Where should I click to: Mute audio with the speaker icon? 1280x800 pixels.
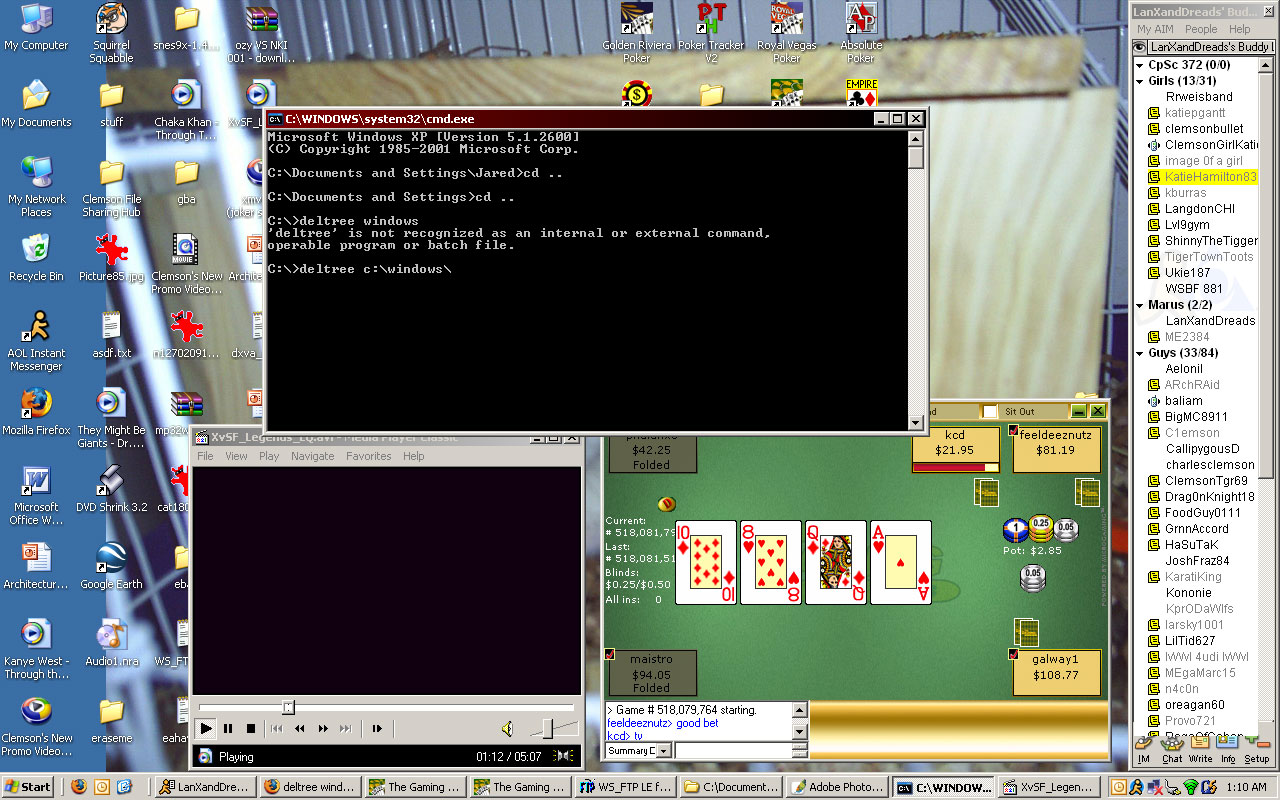(507, 729)
